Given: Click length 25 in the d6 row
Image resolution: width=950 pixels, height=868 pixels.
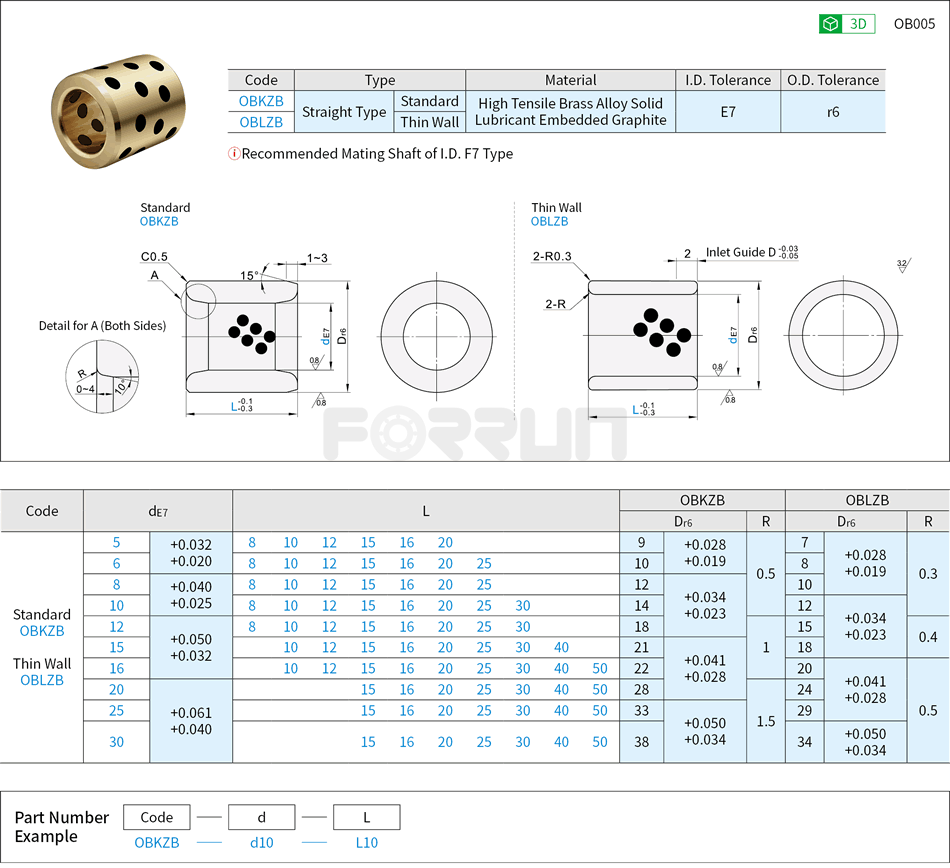Looking at the screenshot, I should coord(484,564).
